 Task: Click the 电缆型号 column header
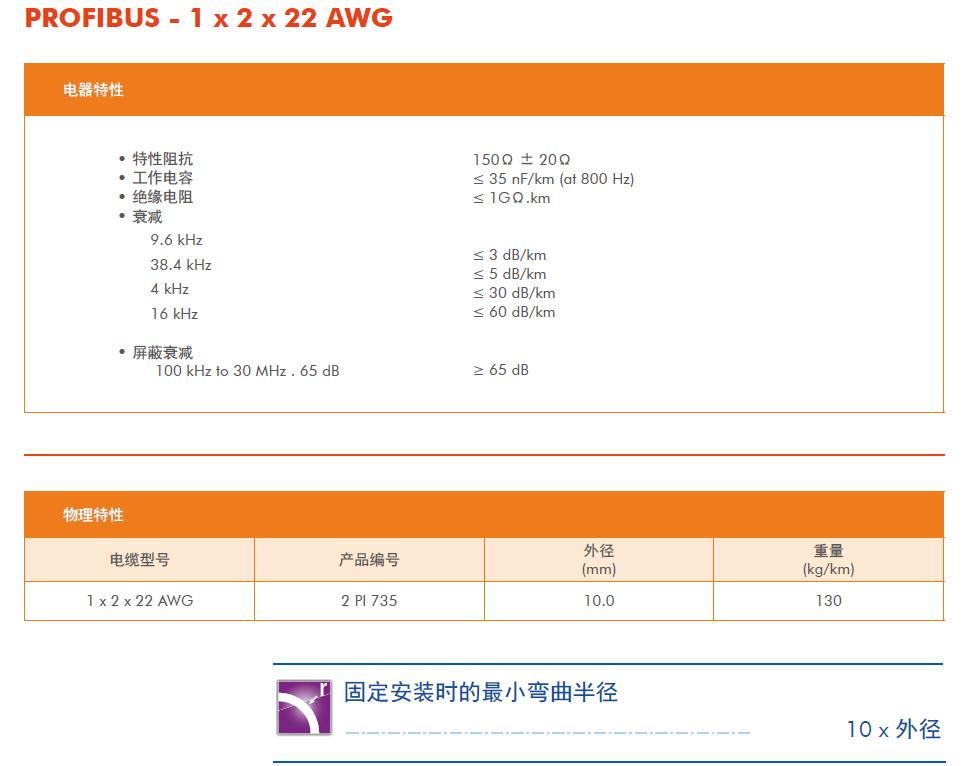(140, 560)
